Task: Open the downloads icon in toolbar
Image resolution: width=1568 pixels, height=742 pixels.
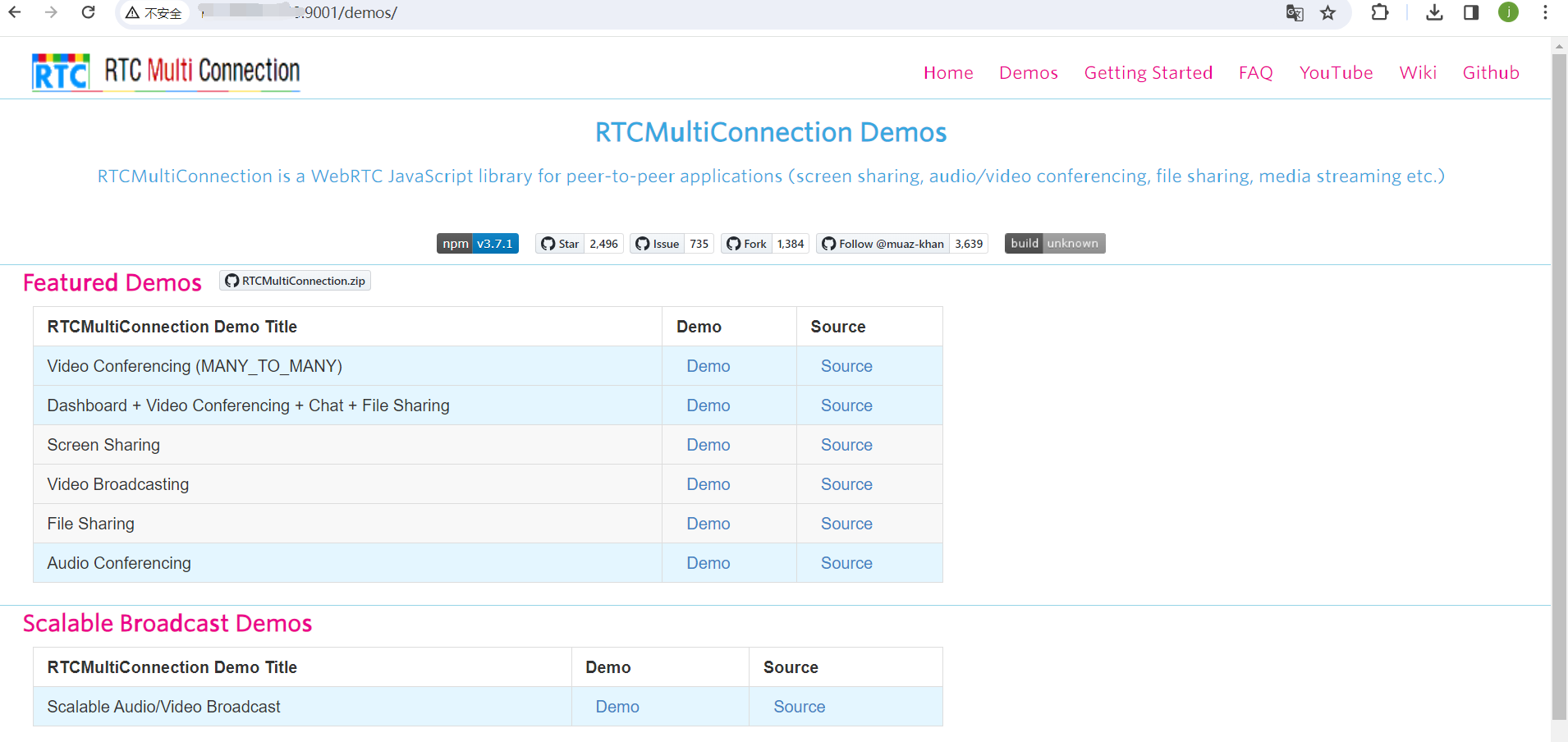Action: (x=1434, y=12)
